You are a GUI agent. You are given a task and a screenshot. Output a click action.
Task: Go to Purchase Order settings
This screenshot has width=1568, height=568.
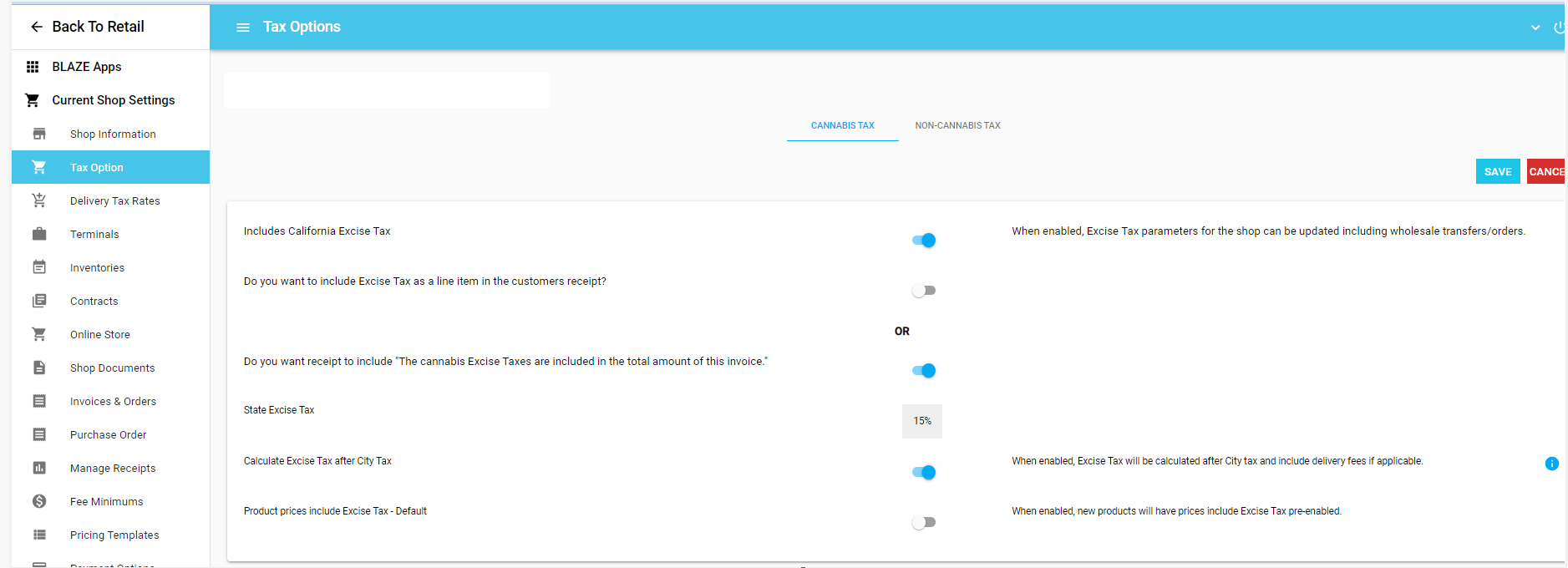[110, 434]
